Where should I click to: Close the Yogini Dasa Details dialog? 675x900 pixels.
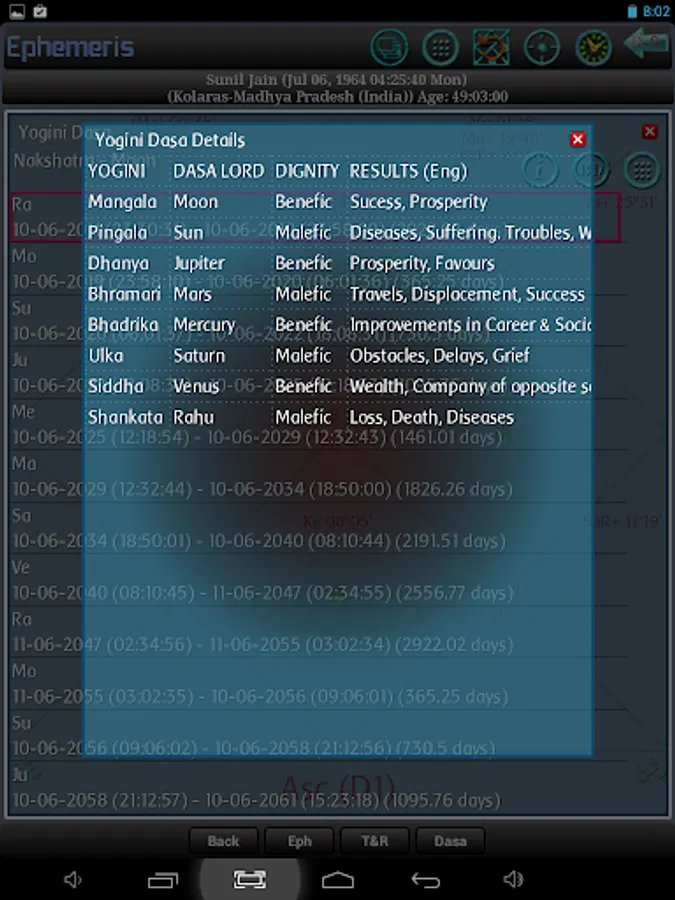pos(577,139)
